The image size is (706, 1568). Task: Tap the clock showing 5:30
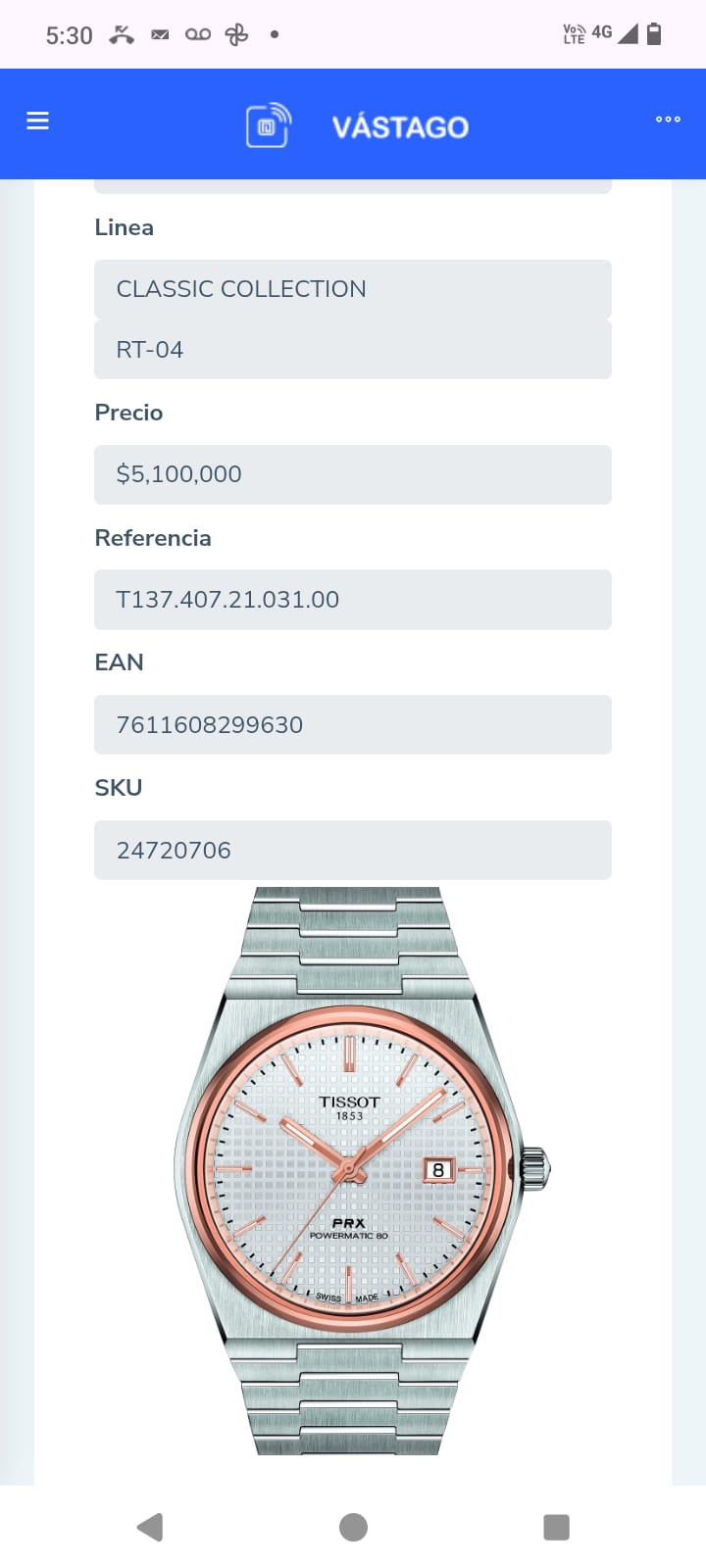[70, 36]
